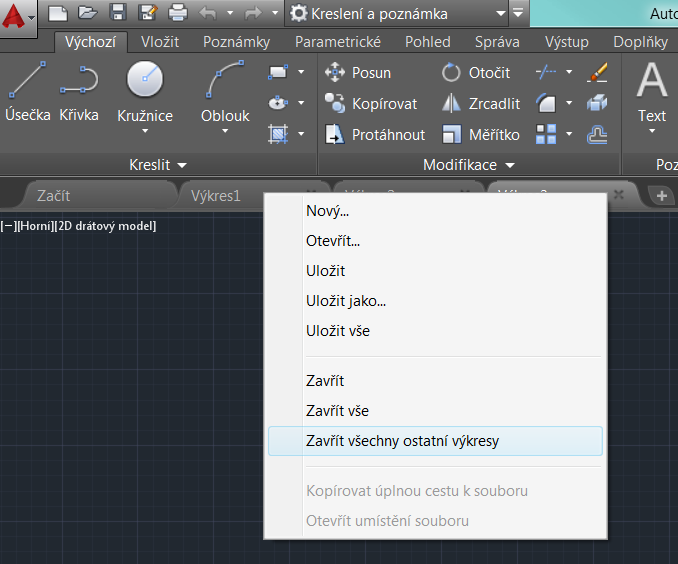Expand the Modifikace panel
This screenshot has width=678, height=564.
click(469, 165)
